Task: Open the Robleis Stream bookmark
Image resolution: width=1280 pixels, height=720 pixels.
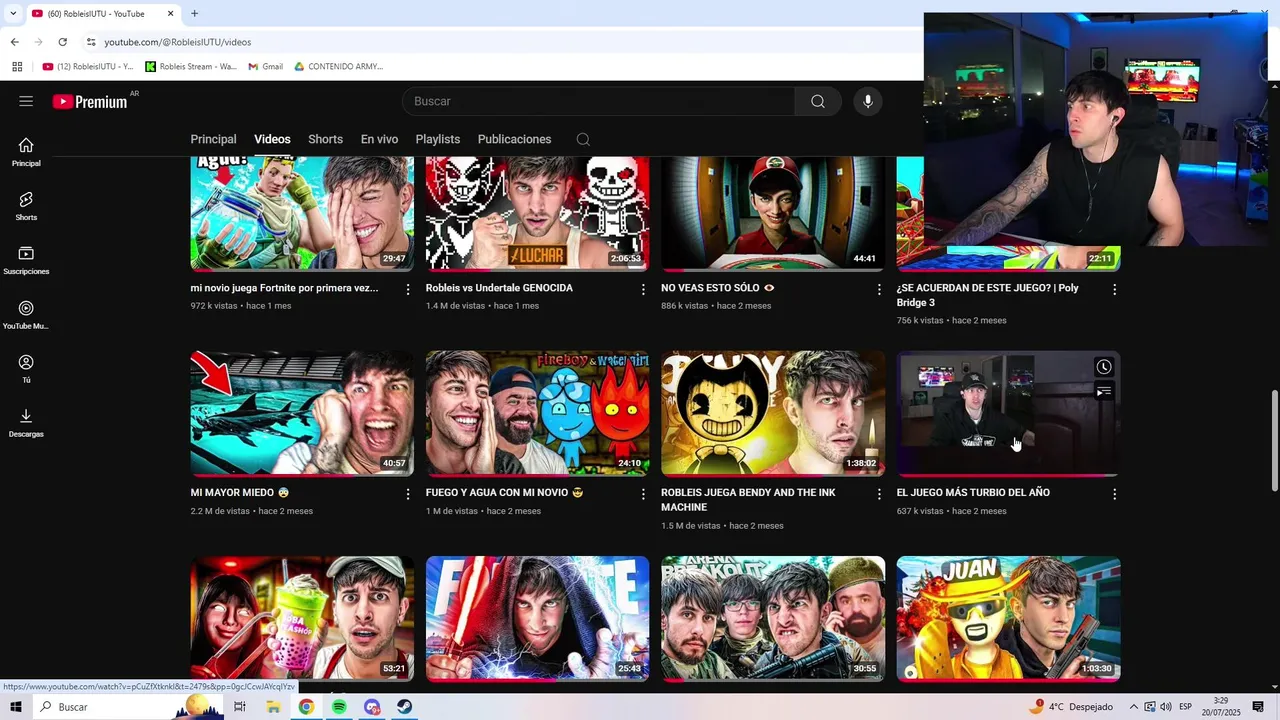Action: tap(191, 66)
